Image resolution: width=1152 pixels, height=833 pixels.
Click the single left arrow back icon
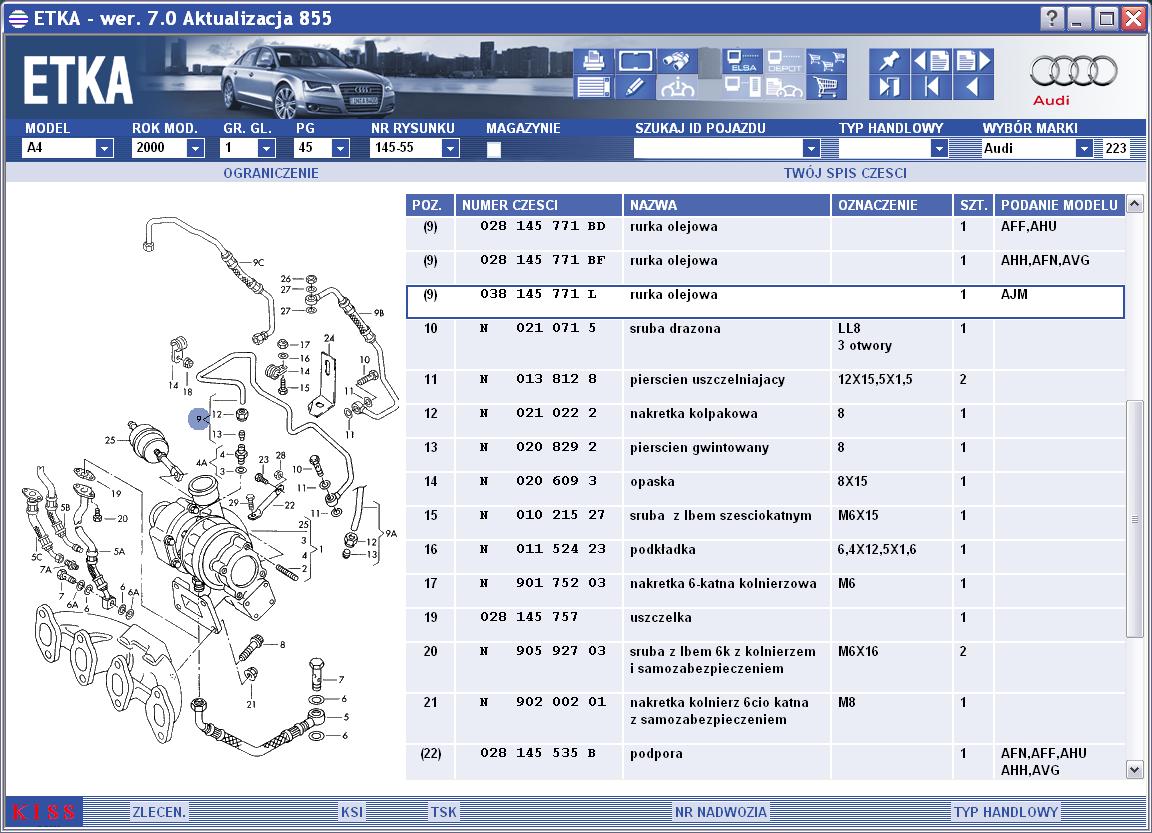[973, 87]
